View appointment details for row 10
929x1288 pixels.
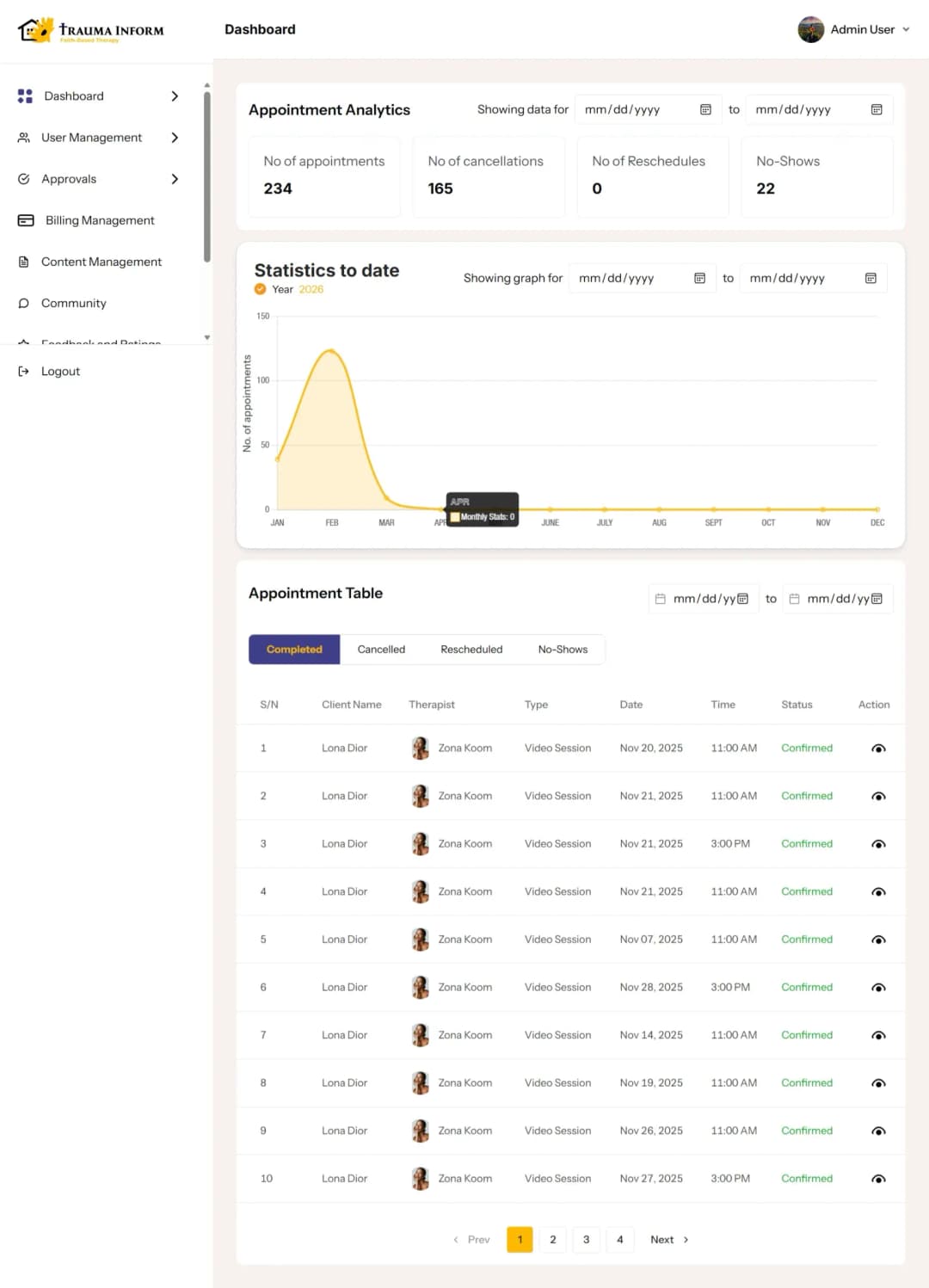878,1179
